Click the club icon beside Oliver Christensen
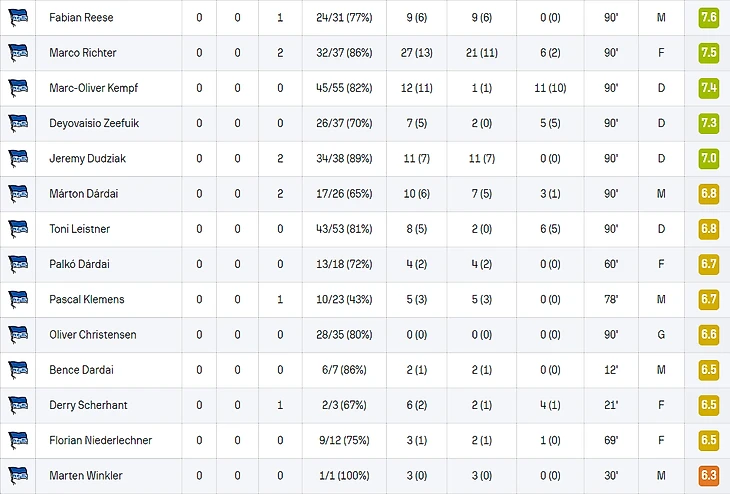Screen dimensions: 730x494 18,334
